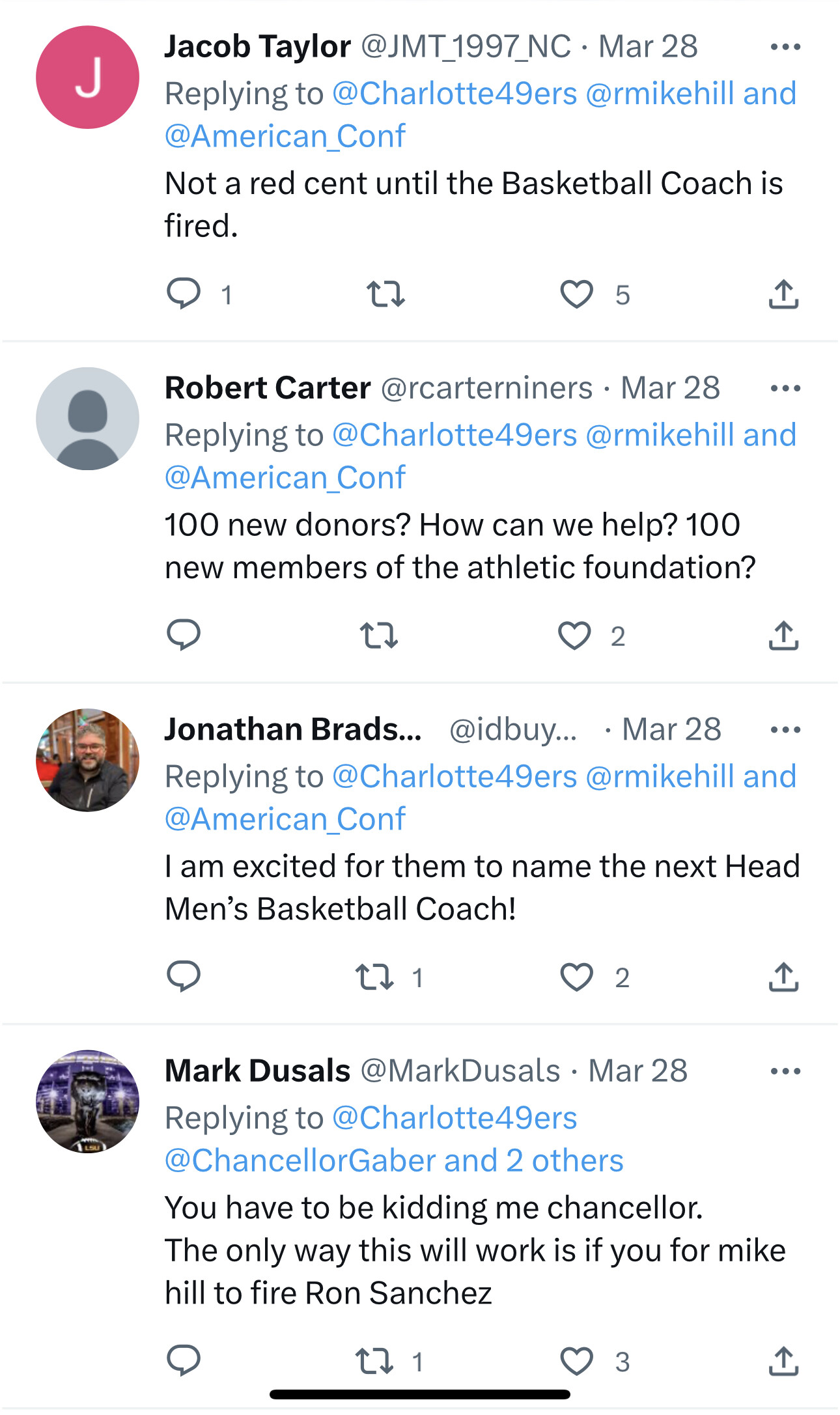840x1415 pixels.
Task: Reply to Jacob Taylor's tweet
Action: [x=184, y=294]
